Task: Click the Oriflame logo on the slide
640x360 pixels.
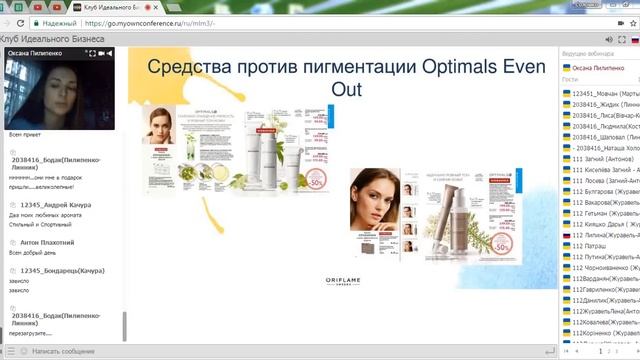Action: click(343, 281)
